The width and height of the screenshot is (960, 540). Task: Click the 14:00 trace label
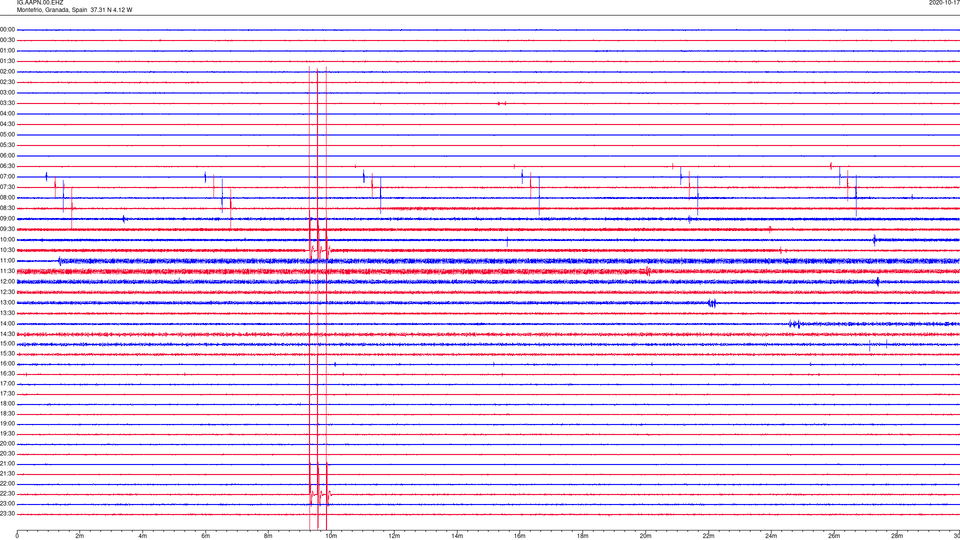click(7, 323)
